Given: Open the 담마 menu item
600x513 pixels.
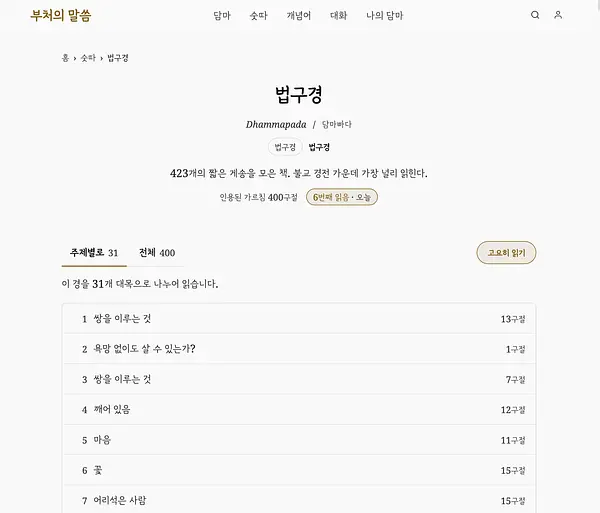Looking at the screenshot, I should coord(222,16).
